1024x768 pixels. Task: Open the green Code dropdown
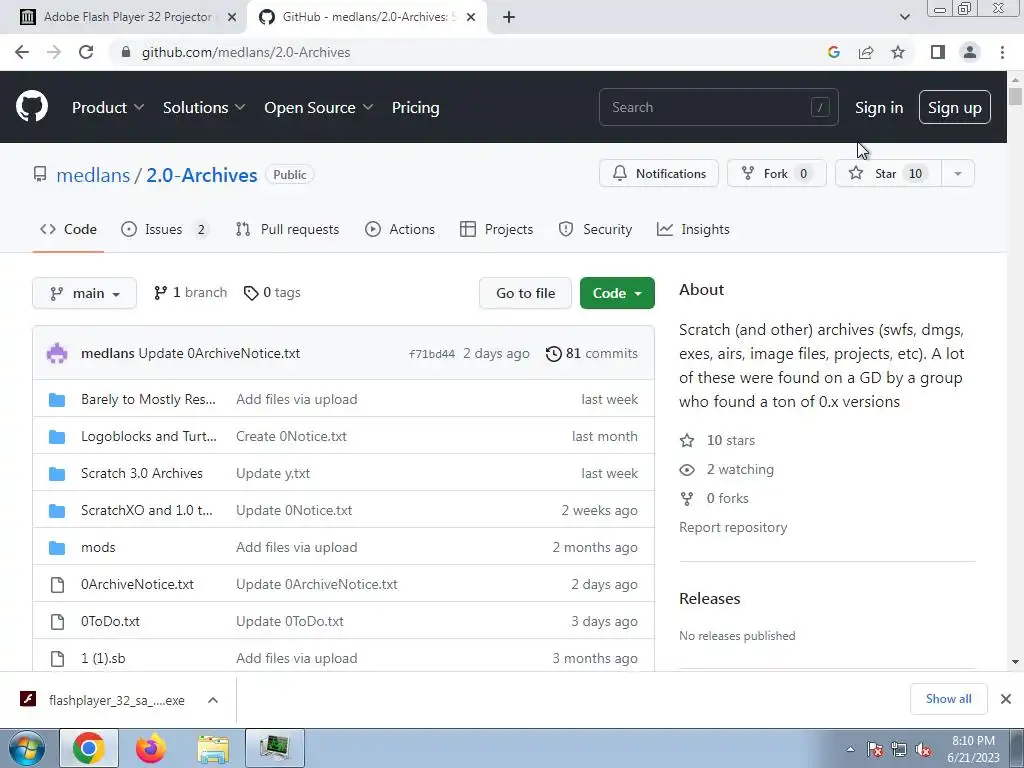click(x=617, y=293)
